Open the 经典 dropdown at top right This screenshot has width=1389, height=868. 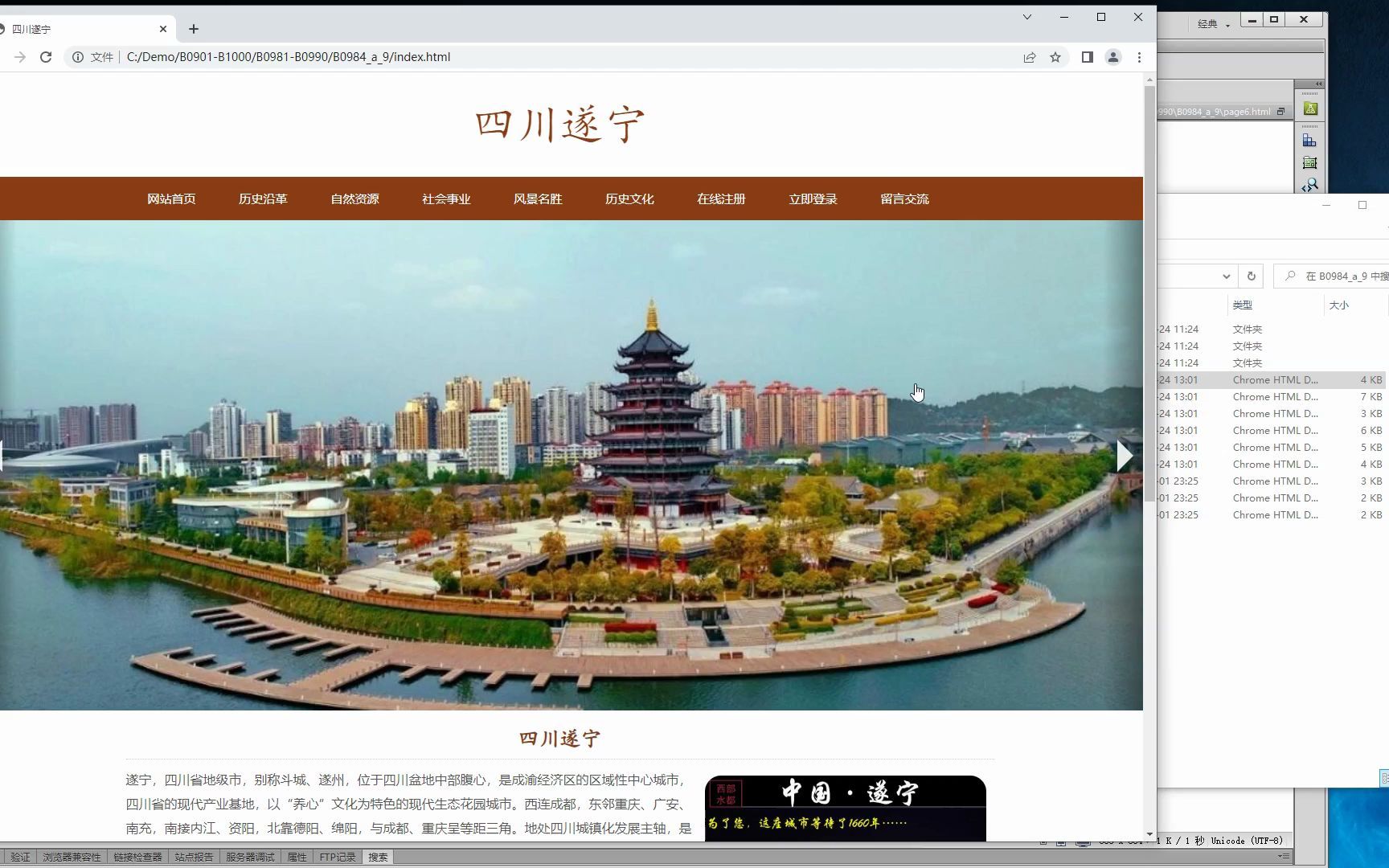coord(1215,23)
